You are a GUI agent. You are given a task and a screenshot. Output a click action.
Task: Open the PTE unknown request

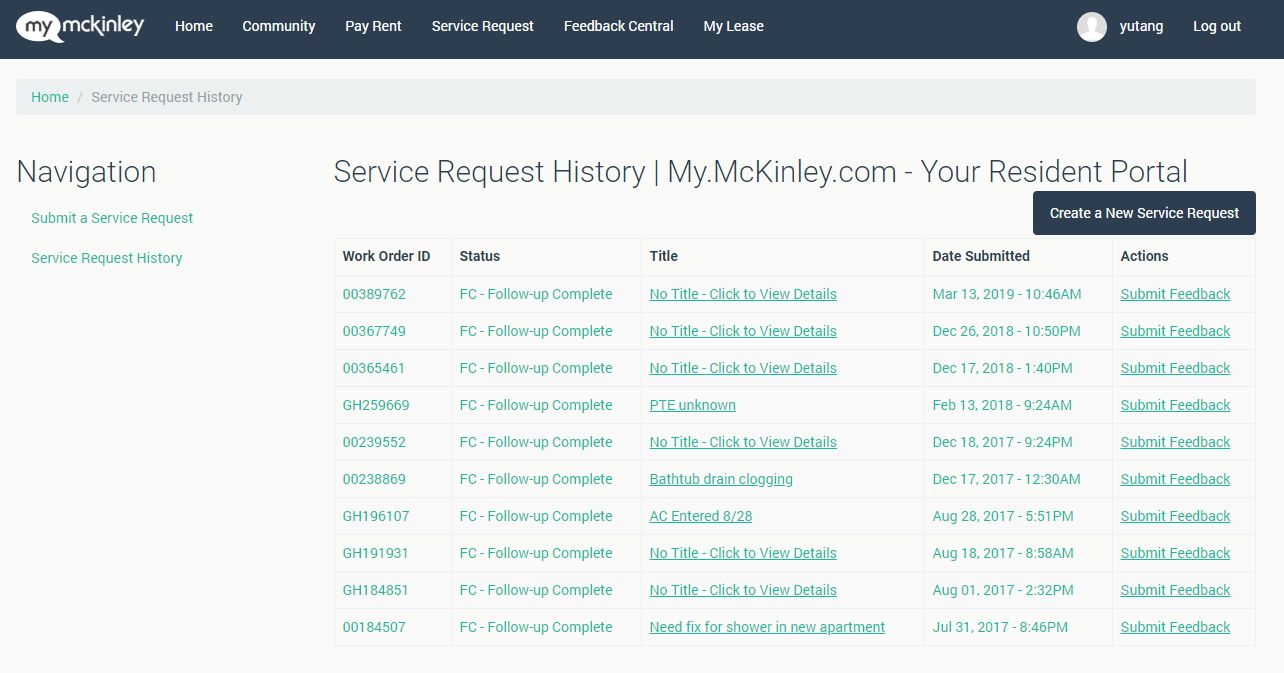(693, 405)
